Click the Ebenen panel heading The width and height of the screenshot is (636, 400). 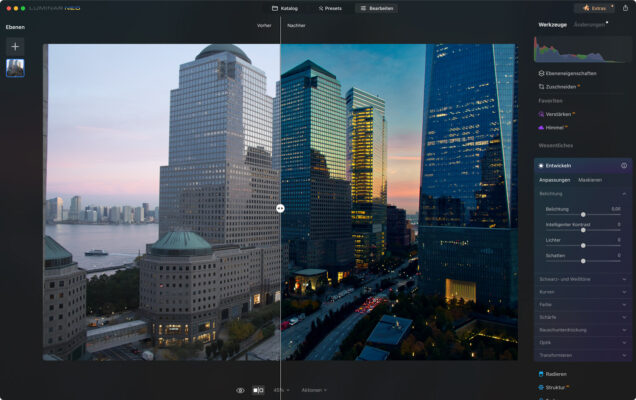pyautogui.click(x=15, y=27)
